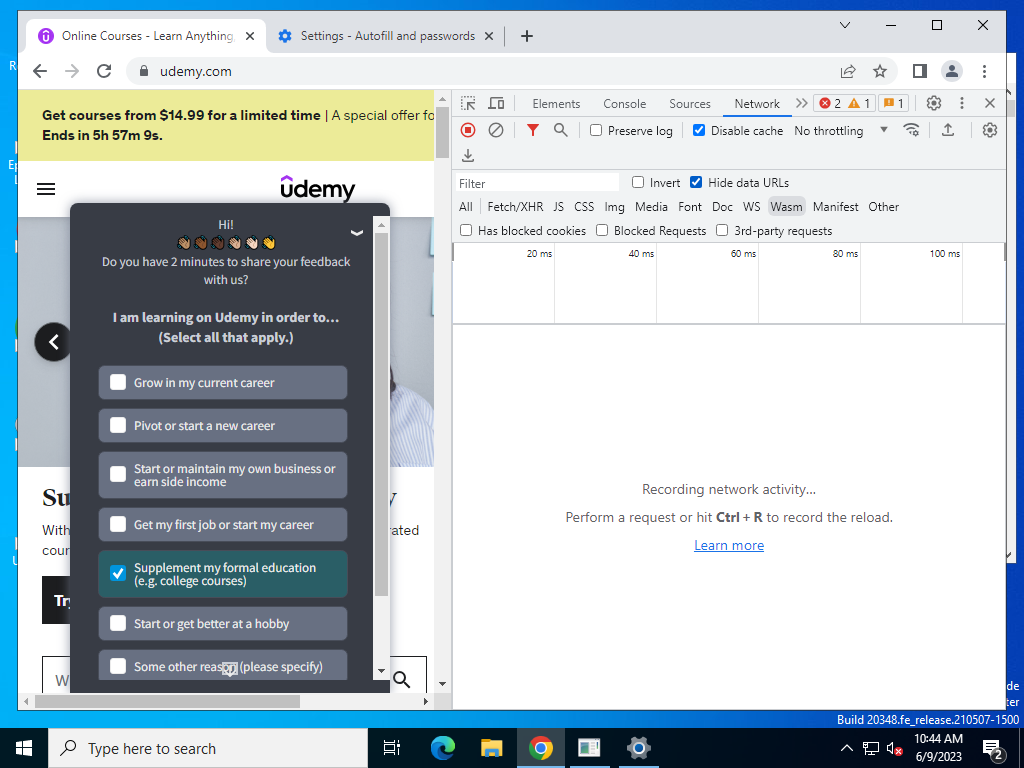Show hidden system tray icons
Viewport: 1024px width, 768px height.
pos(846,748)
